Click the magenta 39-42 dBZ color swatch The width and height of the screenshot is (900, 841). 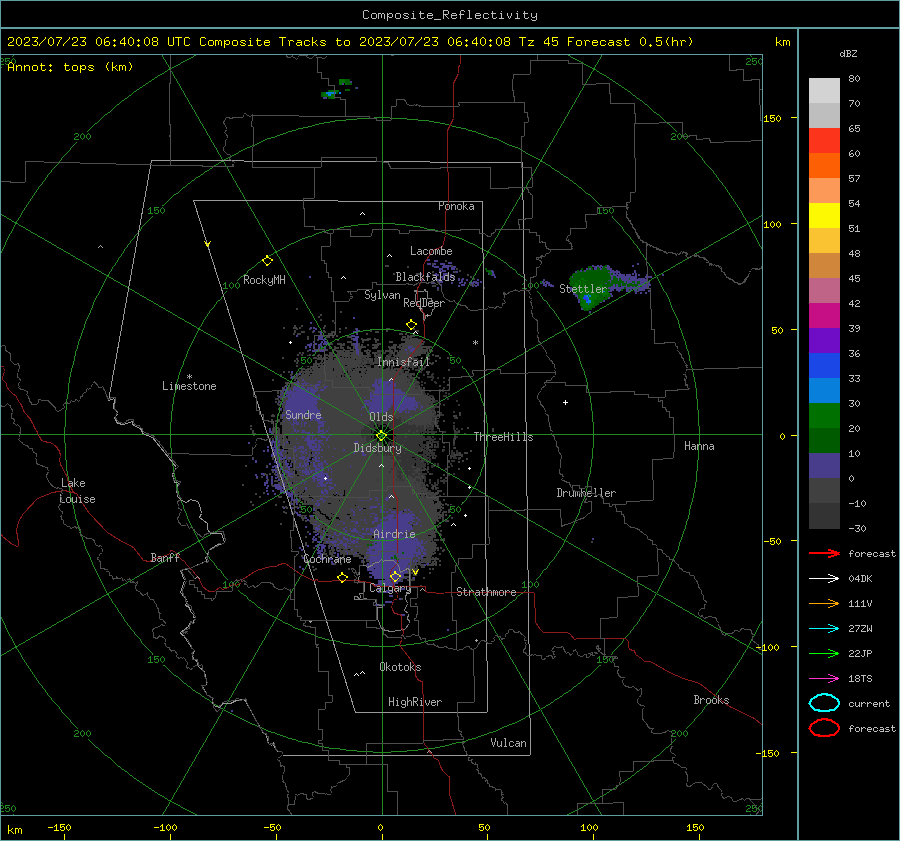click(x=824, y=316)
